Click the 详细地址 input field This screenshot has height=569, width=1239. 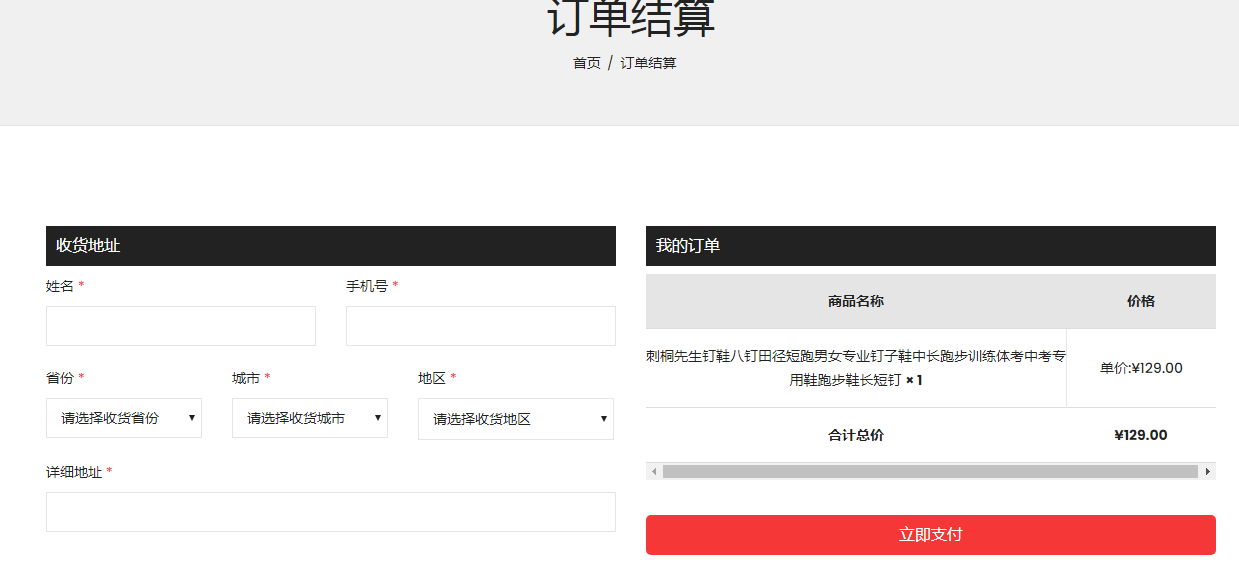330,512
